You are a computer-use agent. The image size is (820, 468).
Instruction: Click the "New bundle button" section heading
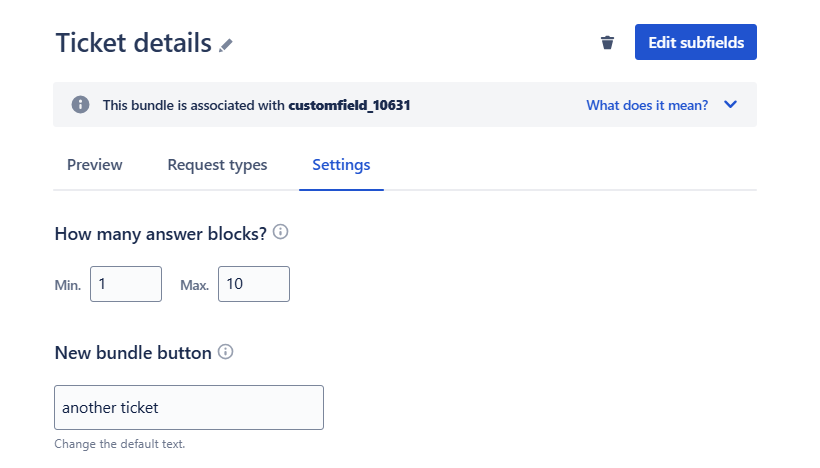133,352
